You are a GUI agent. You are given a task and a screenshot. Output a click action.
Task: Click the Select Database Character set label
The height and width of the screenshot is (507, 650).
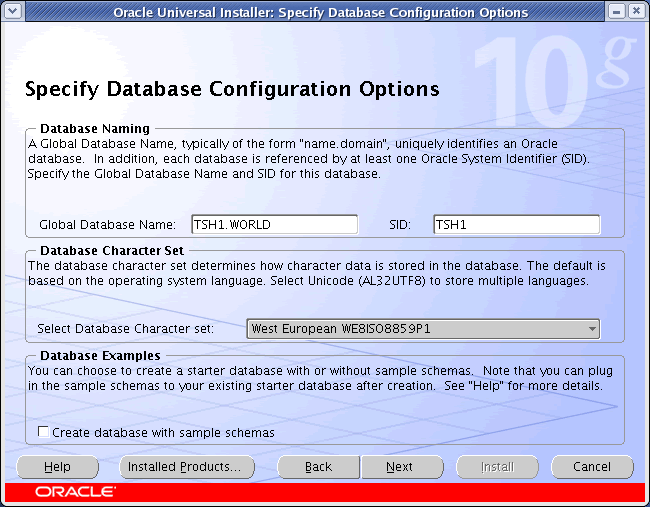coord(126,329)
